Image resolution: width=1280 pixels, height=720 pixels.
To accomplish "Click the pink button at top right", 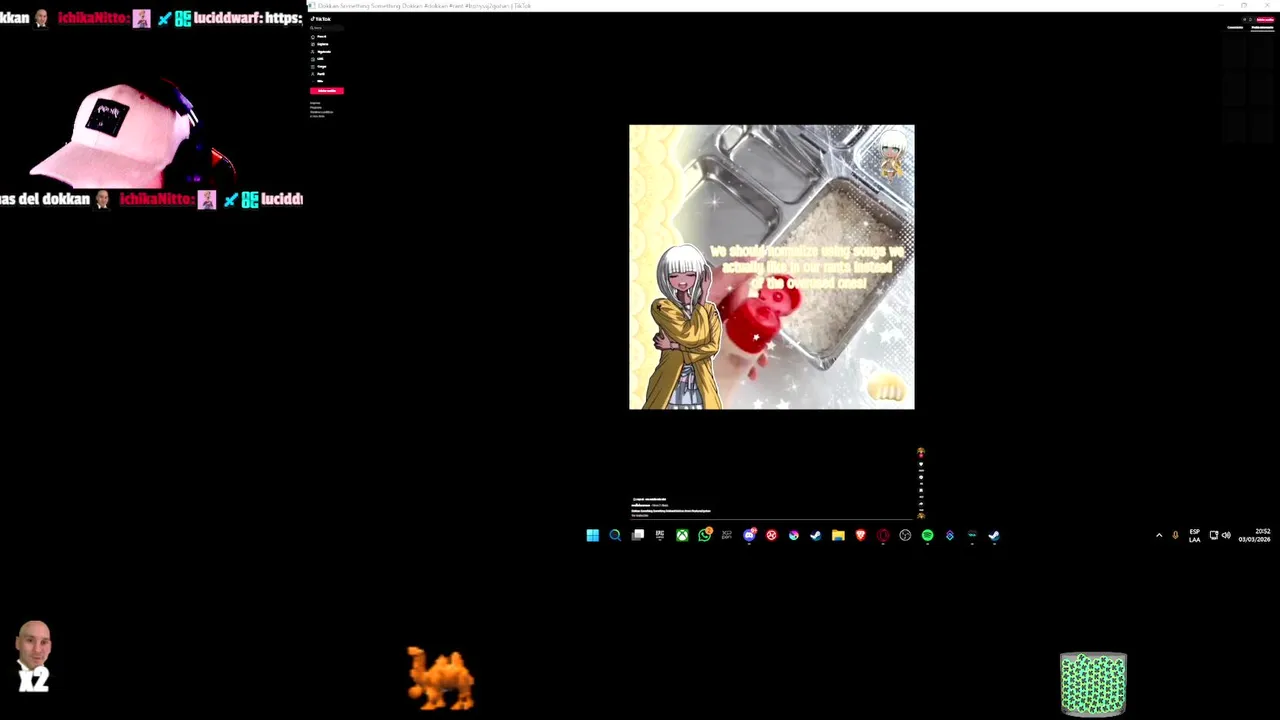I will coord(1265,19).
